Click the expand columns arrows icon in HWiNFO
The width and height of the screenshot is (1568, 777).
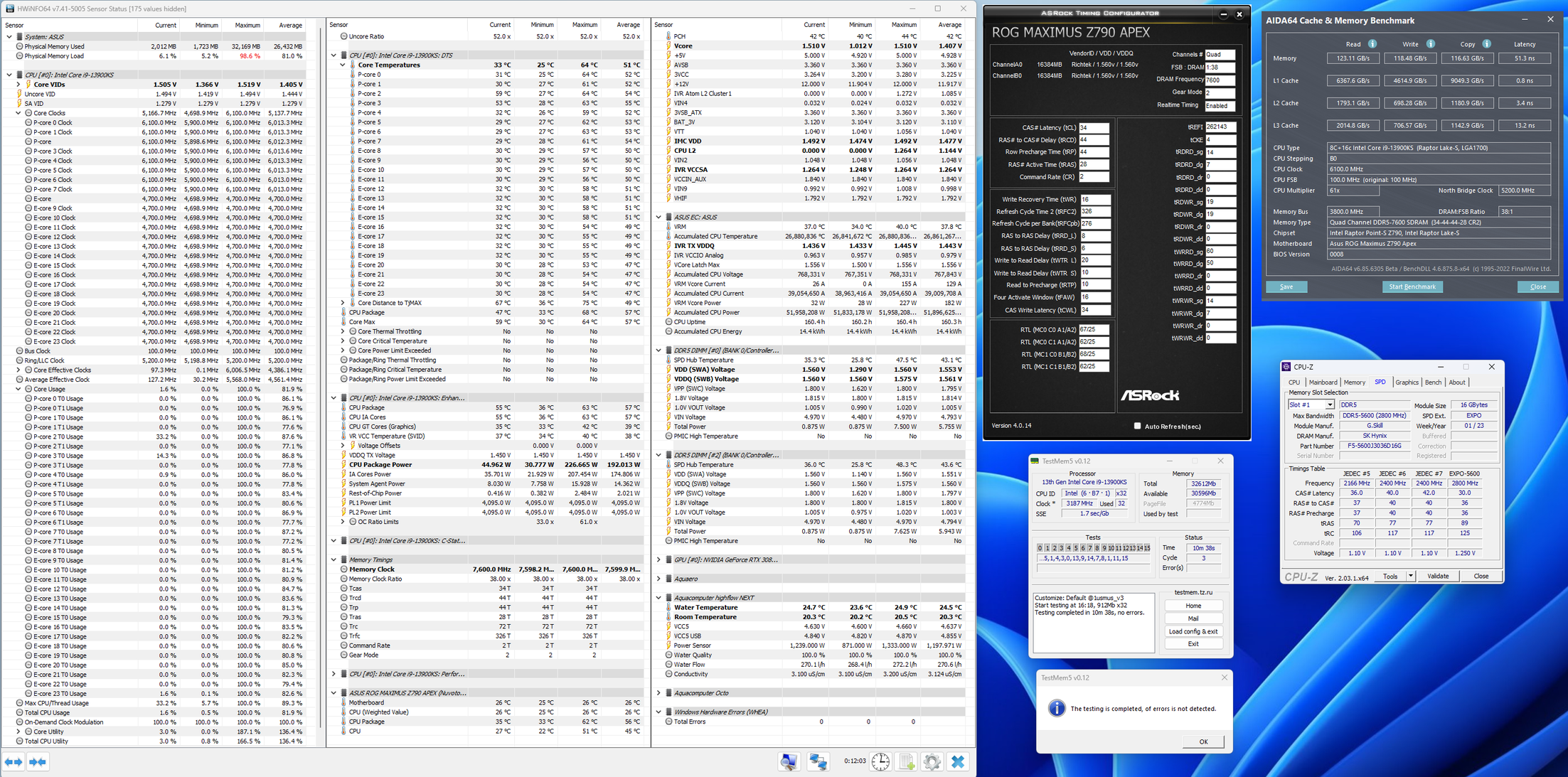click(x=14, y=762)
